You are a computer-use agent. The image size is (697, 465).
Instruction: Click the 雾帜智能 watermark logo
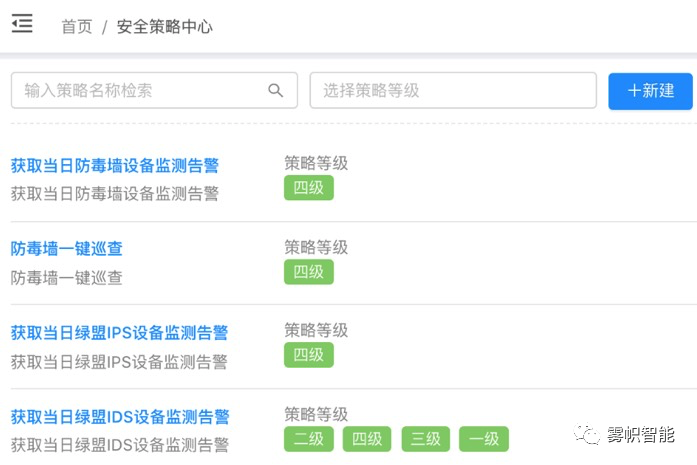(624, 434)
